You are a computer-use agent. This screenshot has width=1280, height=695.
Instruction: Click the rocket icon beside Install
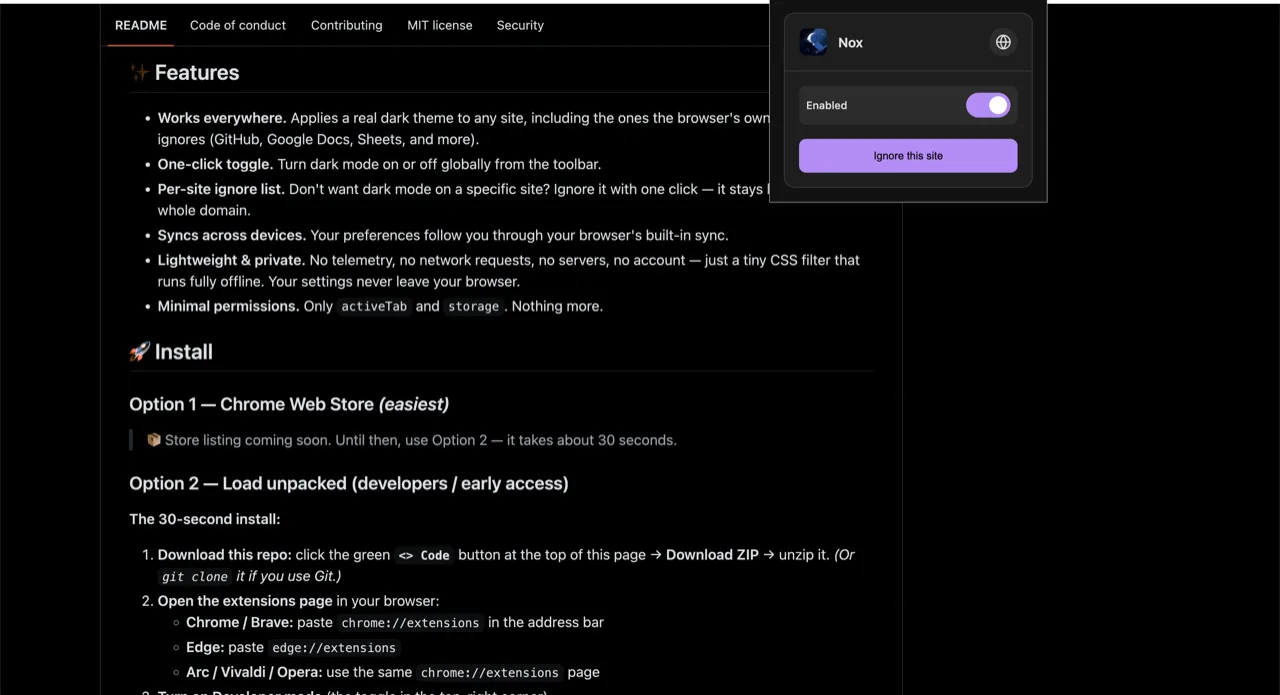click(140, 352)
